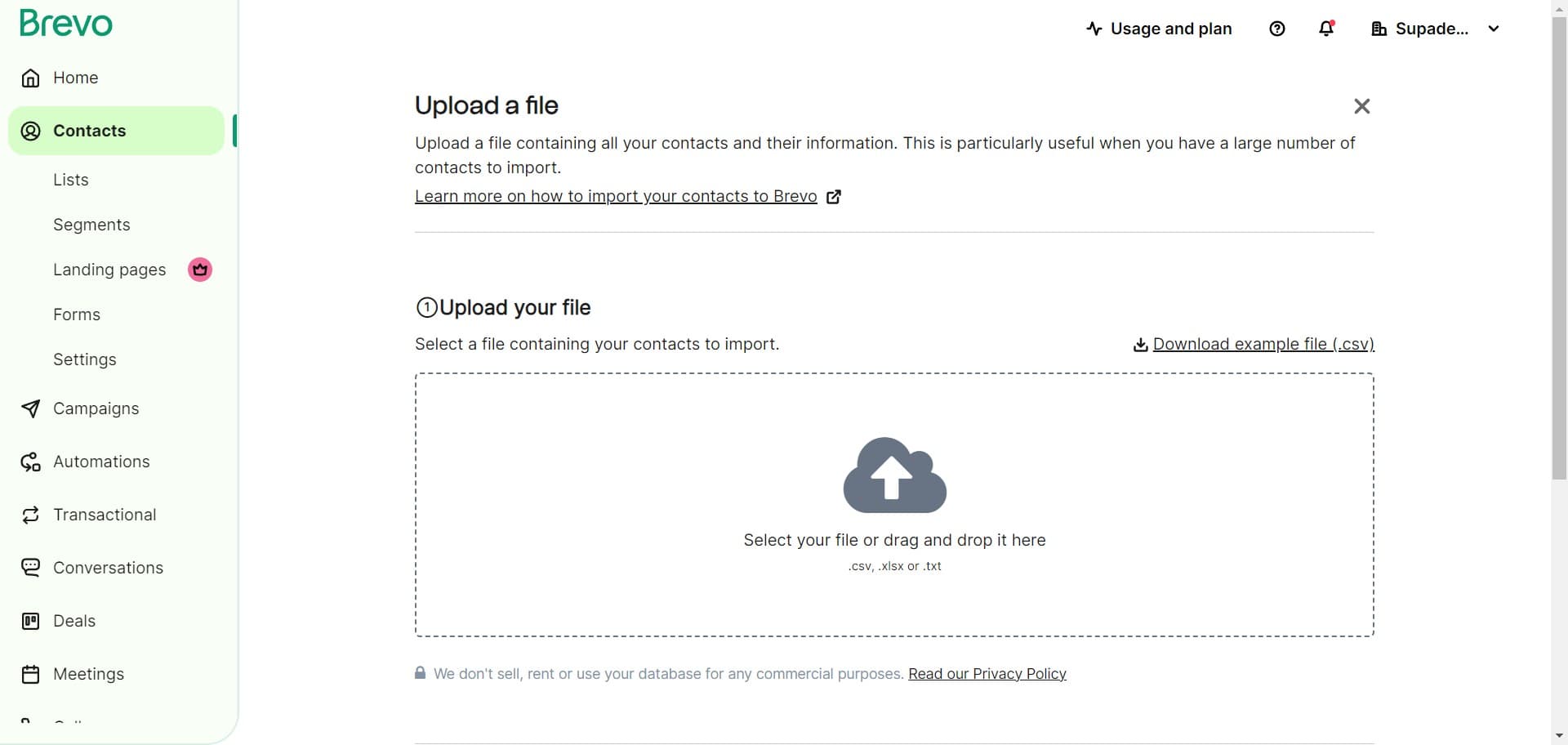The height and width of the screenshot is (745, 1568).
Task: Open the Lists section
Action: pyautogui.click(x=71, y=180)
